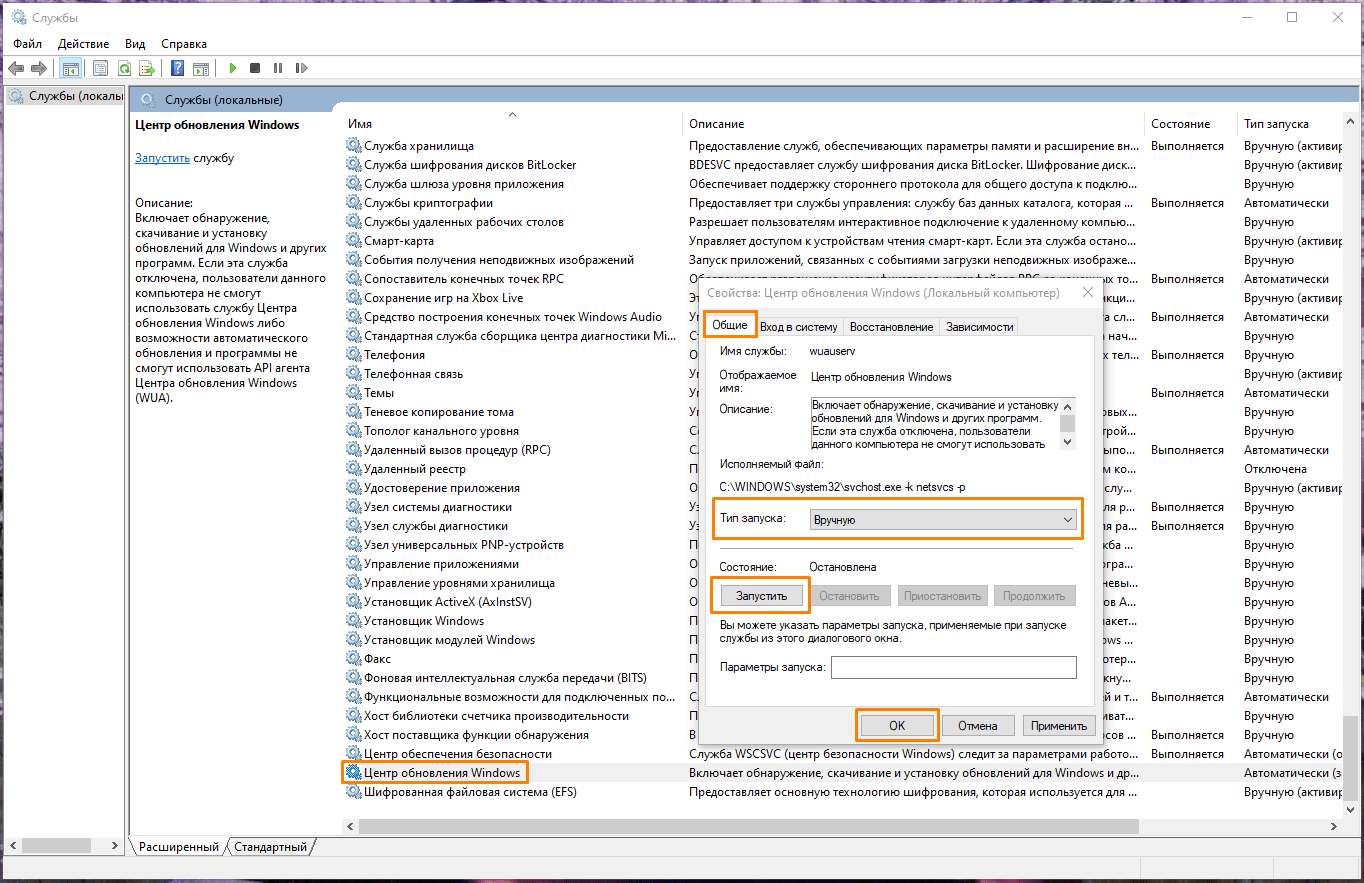Viewport: 1364px width, 883px height.
Task: Click the Restart service toolbar icon
Action: coord(302,68)
